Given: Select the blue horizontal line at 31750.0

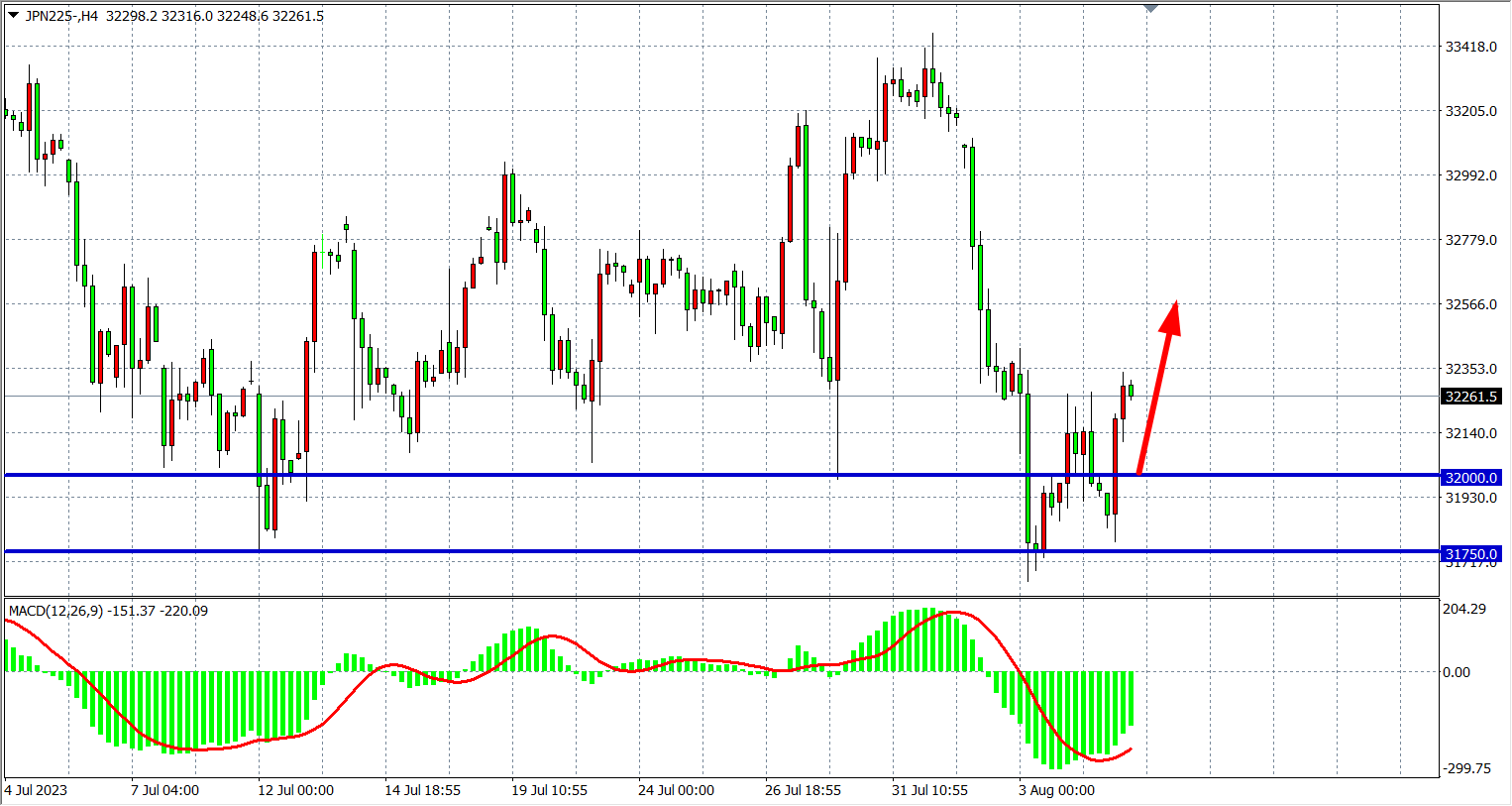Looking at the screenshot, I should [x=594, y=551].
